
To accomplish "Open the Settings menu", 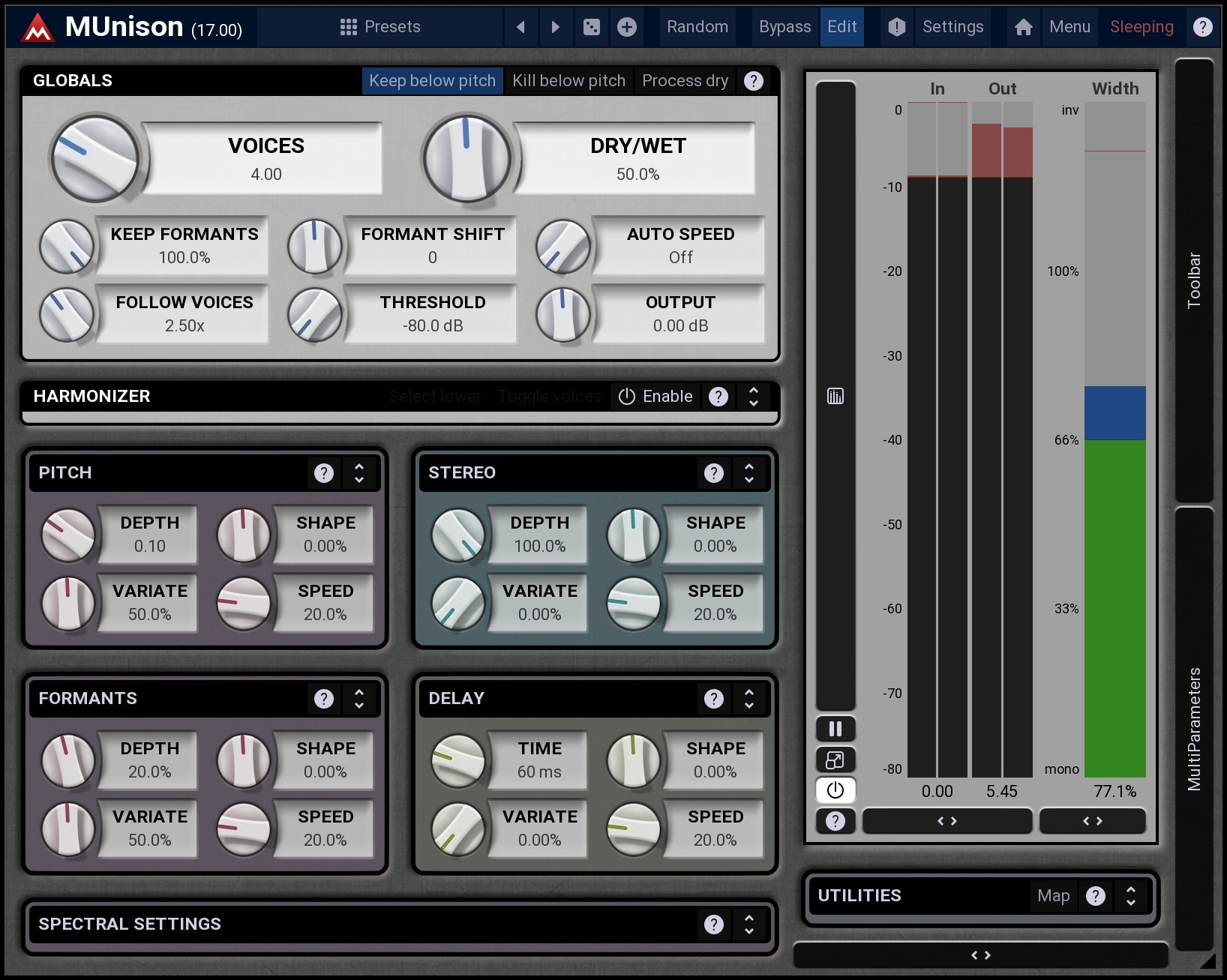I will click(952, 27).
